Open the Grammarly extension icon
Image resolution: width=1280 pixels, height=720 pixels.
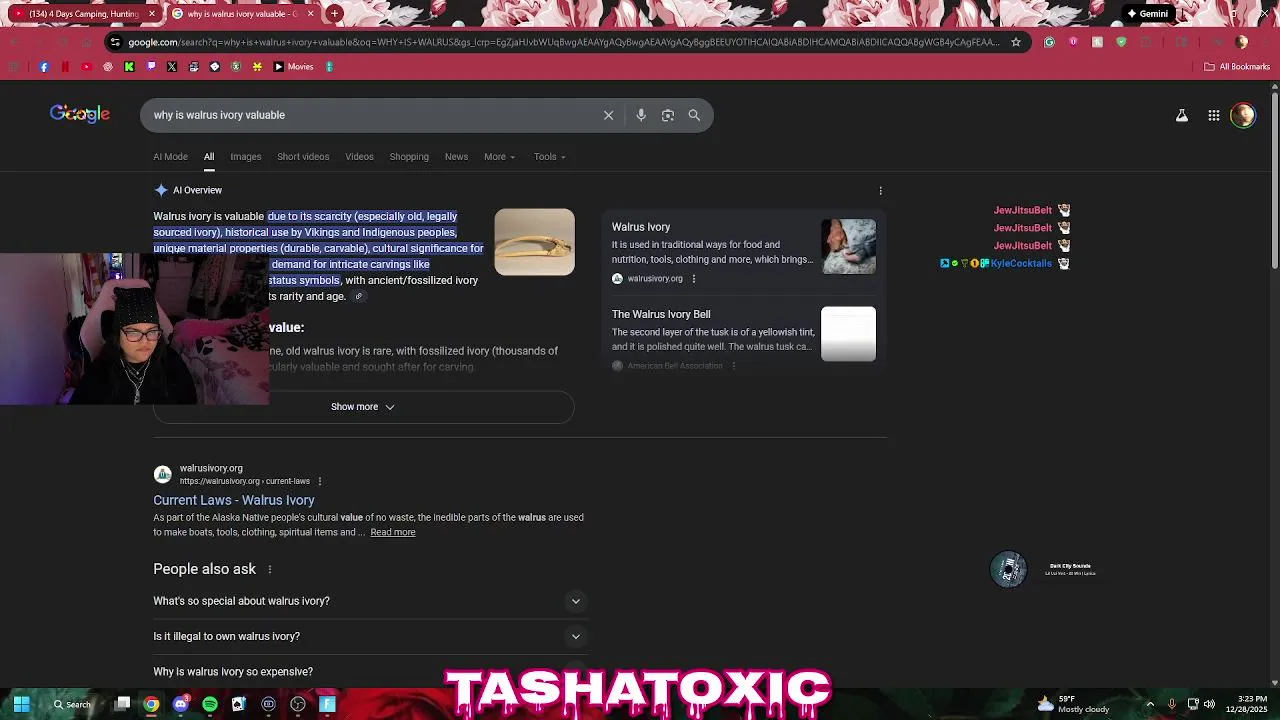1049,42
